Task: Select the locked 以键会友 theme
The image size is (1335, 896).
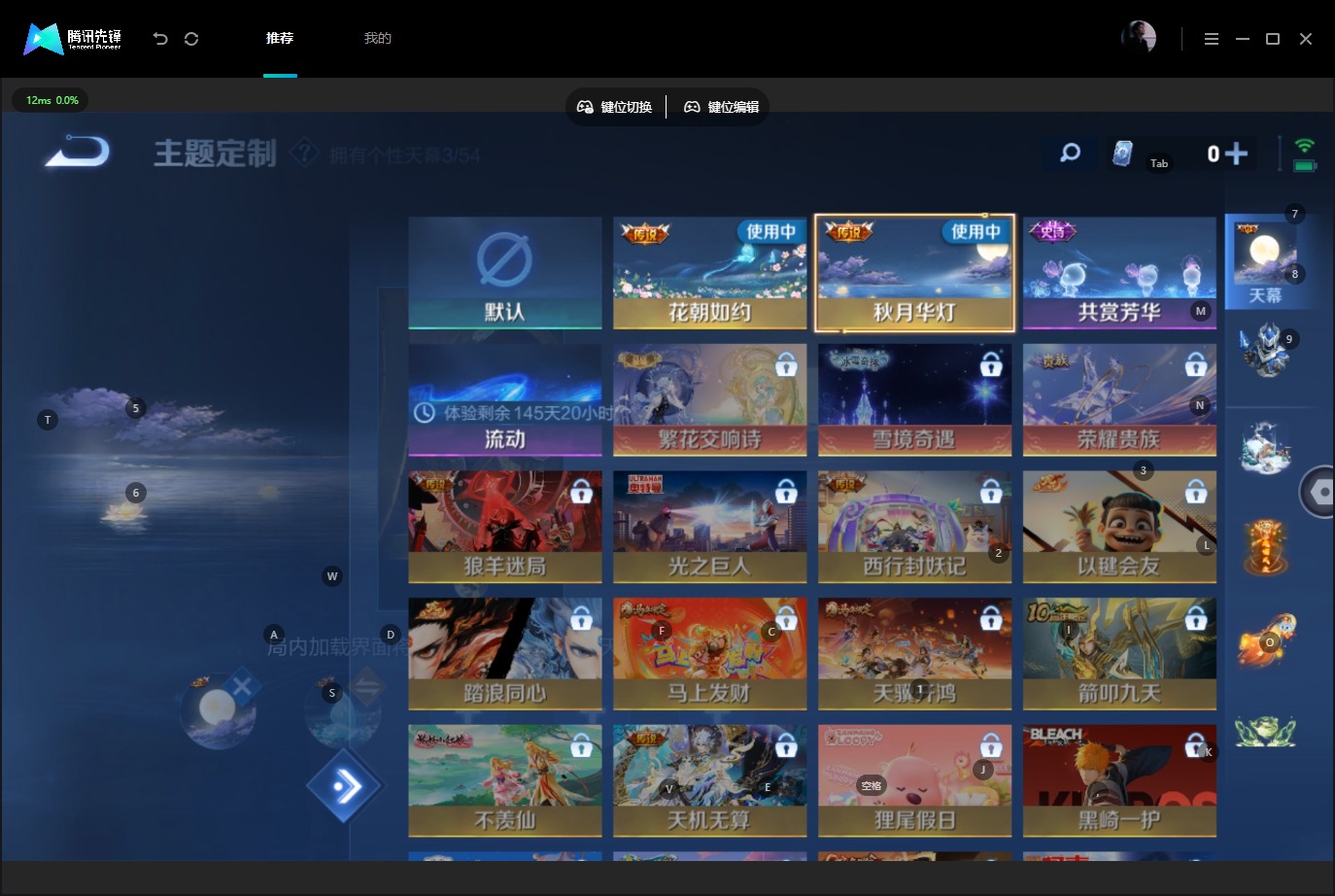Action: pos(1119,527)
